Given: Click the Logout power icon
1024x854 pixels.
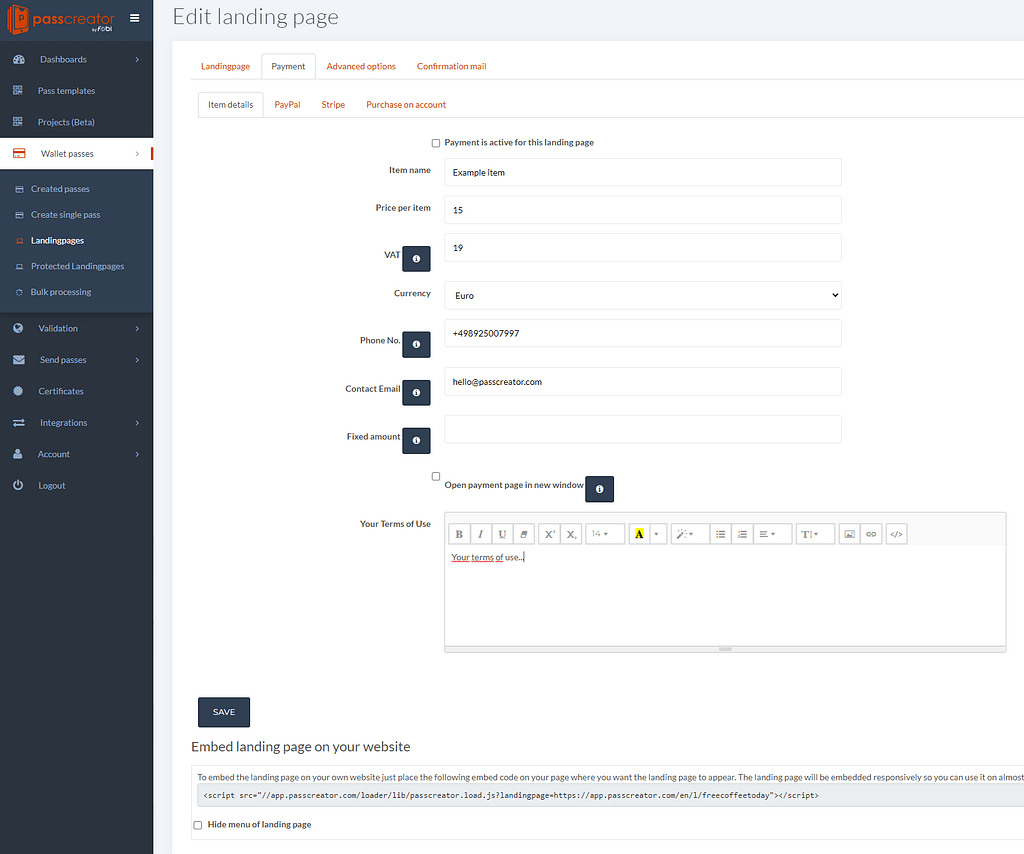Looking at the screenshot, I should coord(18,485).
